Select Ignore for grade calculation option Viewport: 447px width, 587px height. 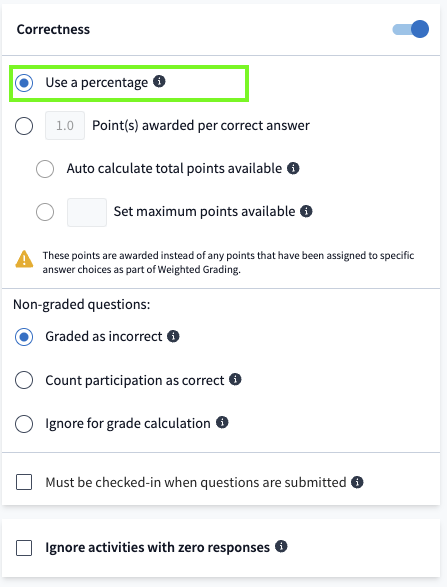[24, 424]
